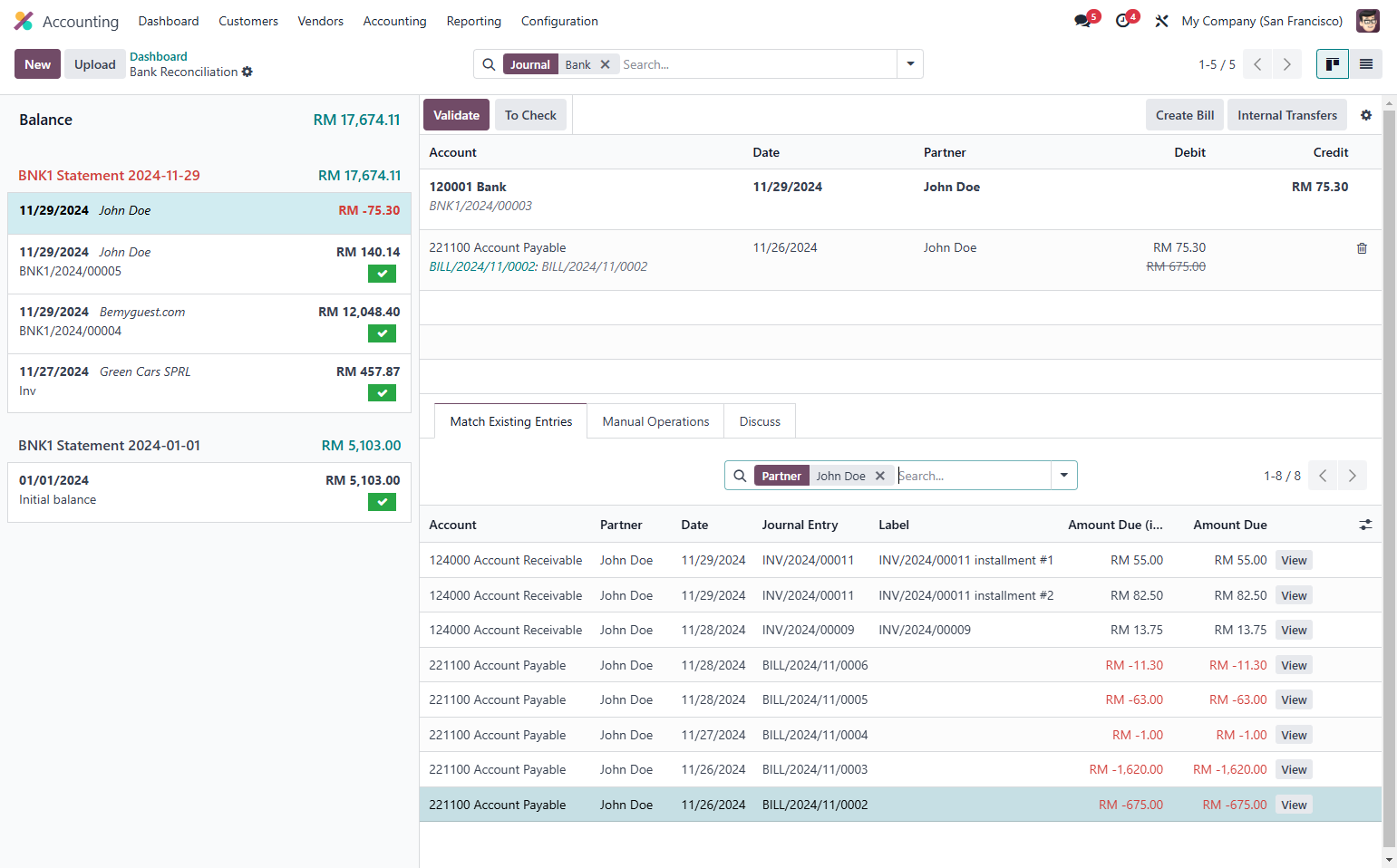Open the Configuration menu
Viewport: 1397px width, 868px height.
pos(559,21)
